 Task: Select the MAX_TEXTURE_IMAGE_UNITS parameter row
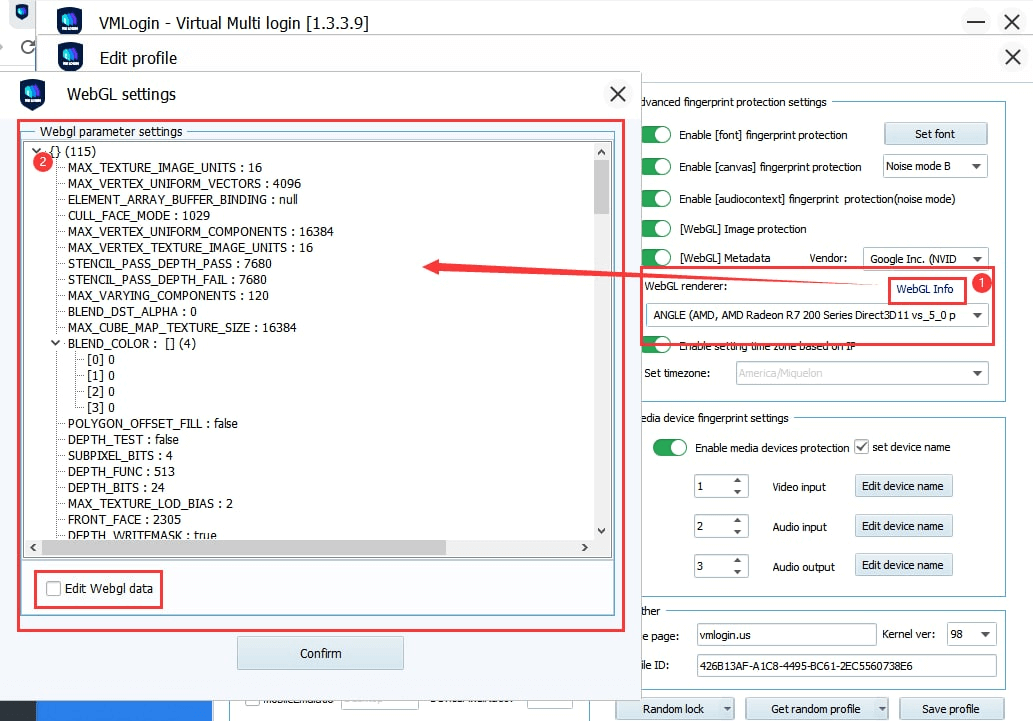point(164,168)
